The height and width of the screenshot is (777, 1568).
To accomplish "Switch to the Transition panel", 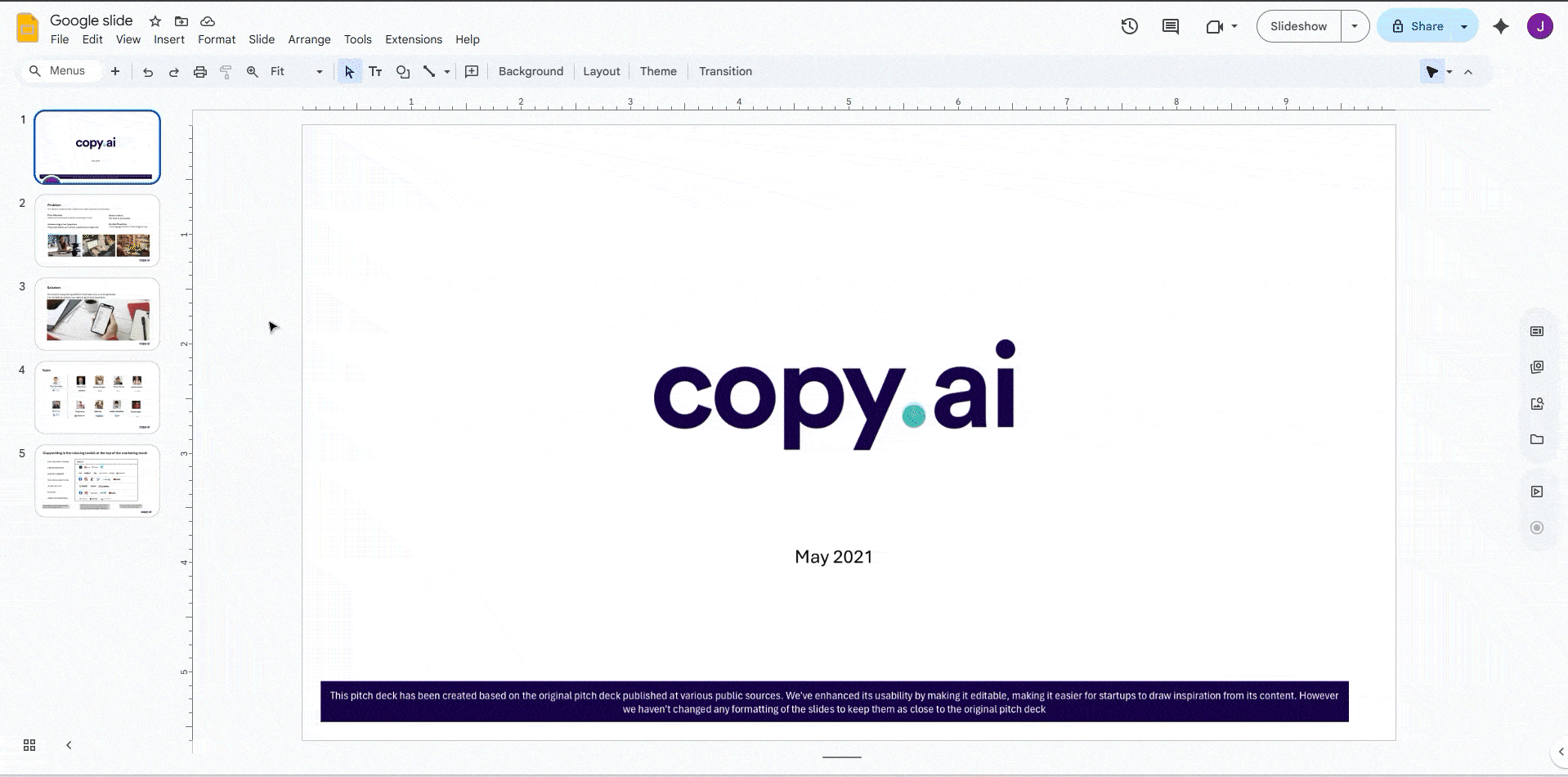I will (725, 71).
